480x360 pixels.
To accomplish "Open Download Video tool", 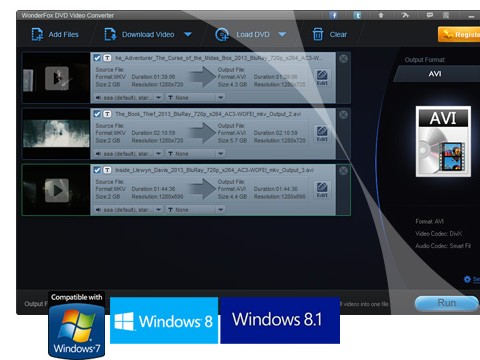I will [x=139, y=34].
